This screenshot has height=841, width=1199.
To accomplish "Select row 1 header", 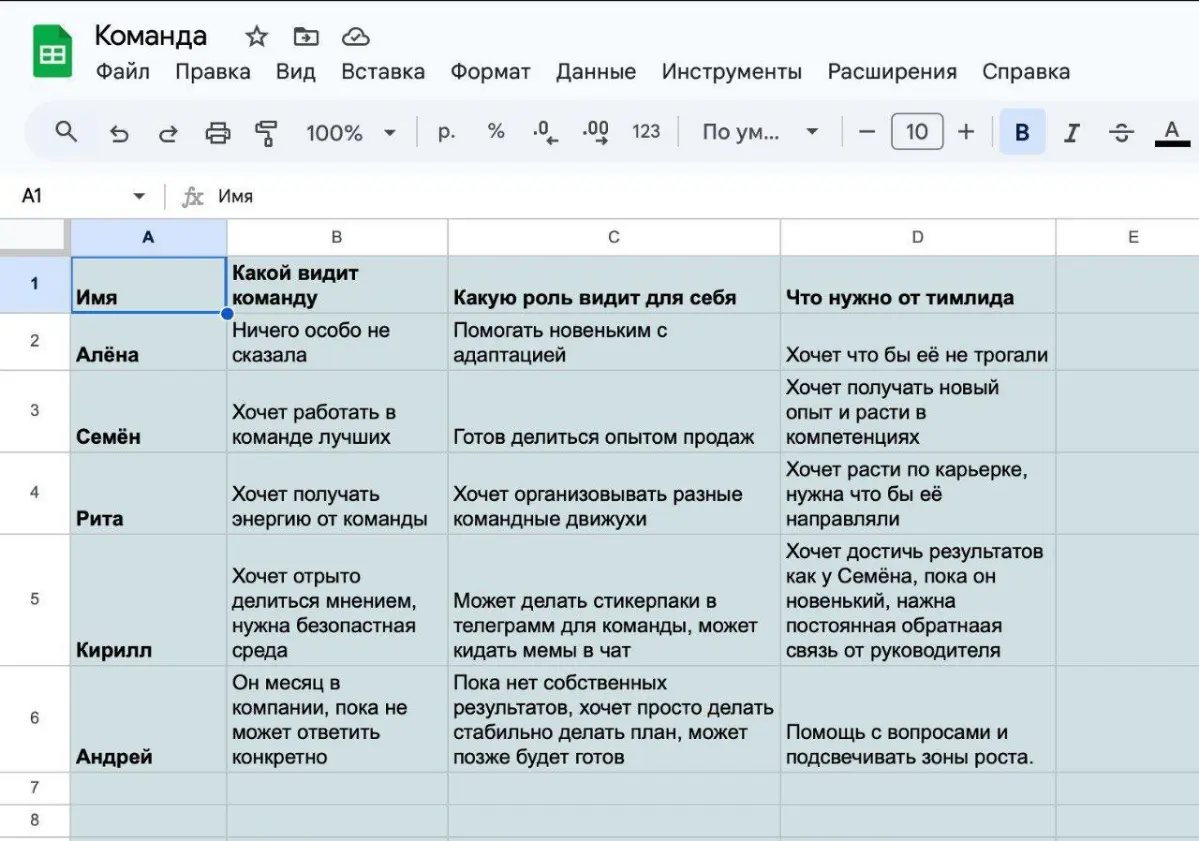I will click(34, 284).
